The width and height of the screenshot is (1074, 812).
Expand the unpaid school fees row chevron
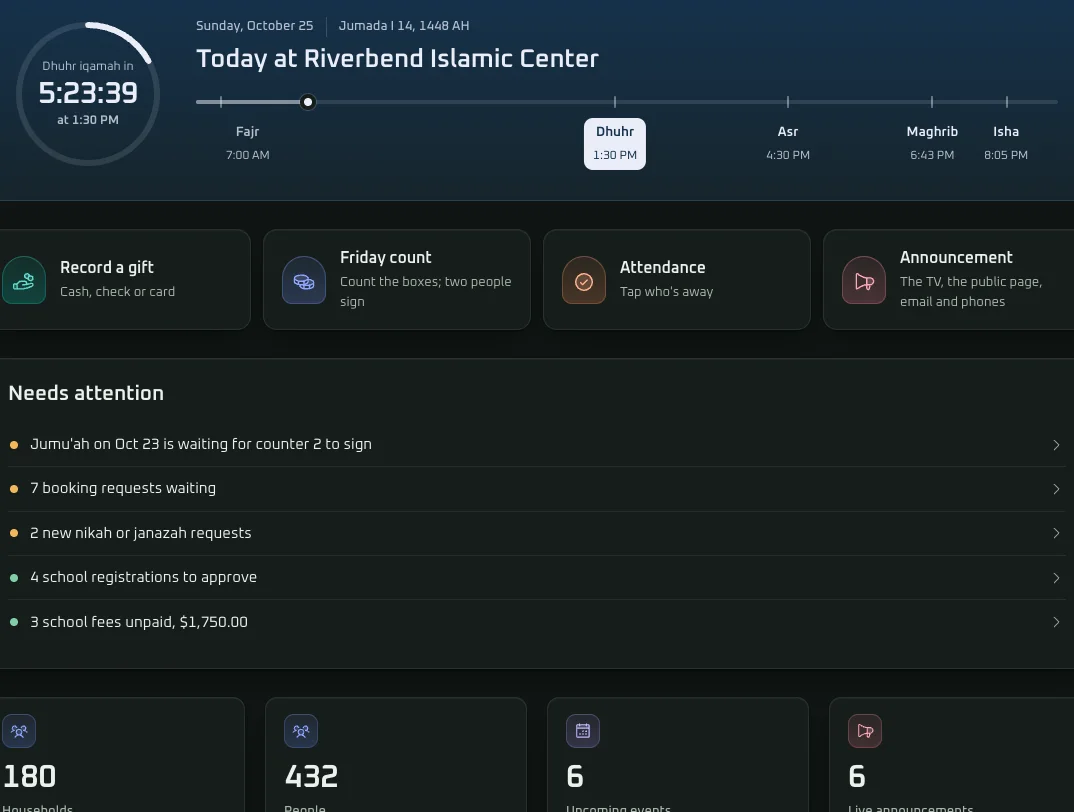click(x=1056, y=622)
